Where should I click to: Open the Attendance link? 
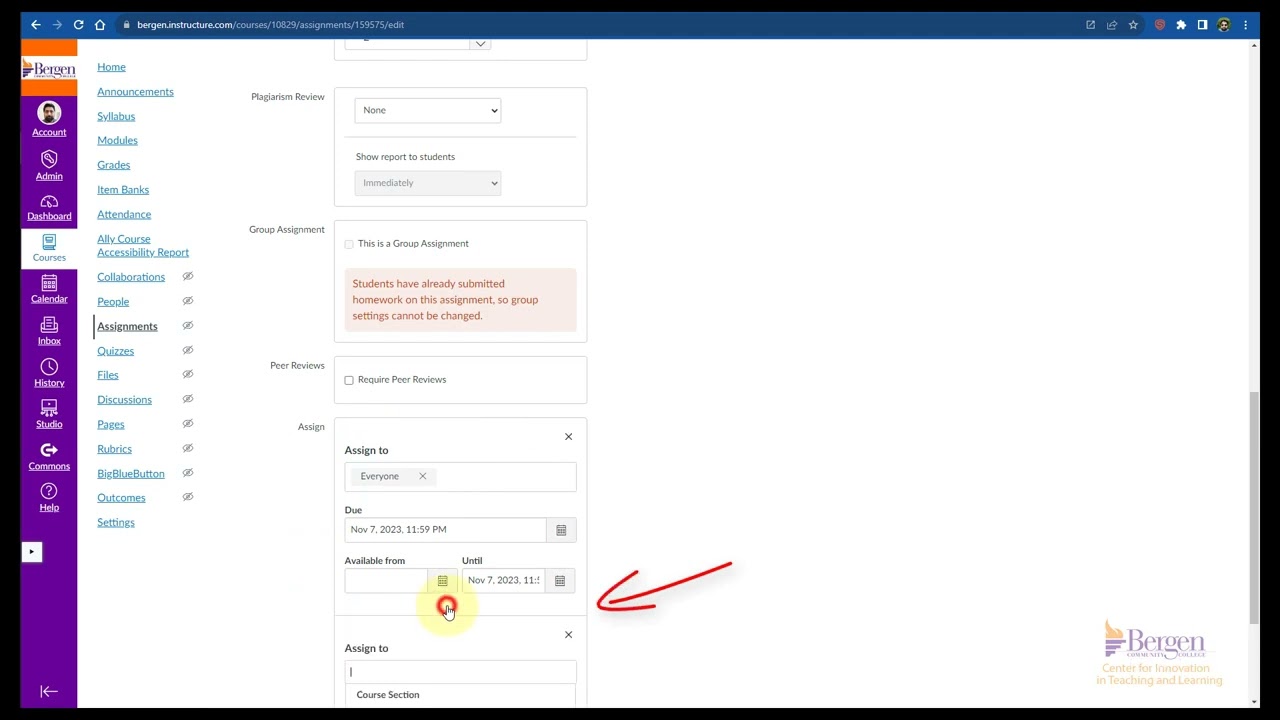click(x=124, y=214)
